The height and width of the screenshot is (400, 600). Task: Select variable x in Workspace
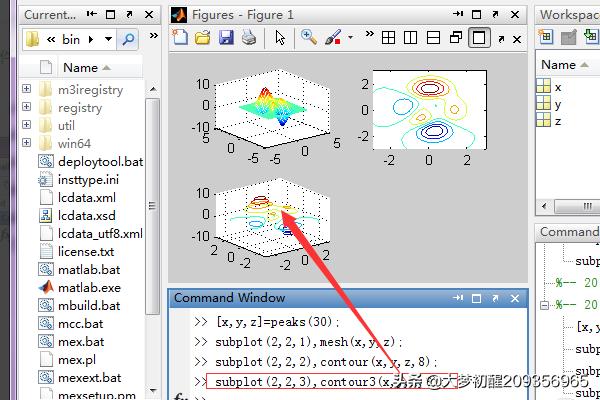[x=557, y=88]
